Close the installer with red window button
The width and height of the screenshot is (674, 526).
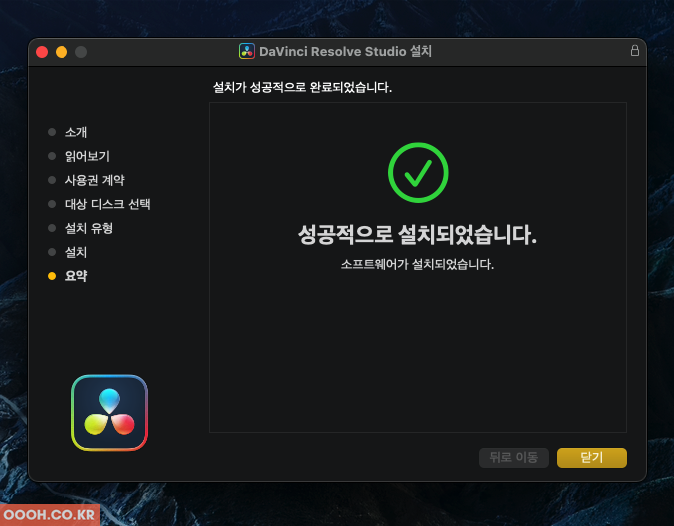42,52
